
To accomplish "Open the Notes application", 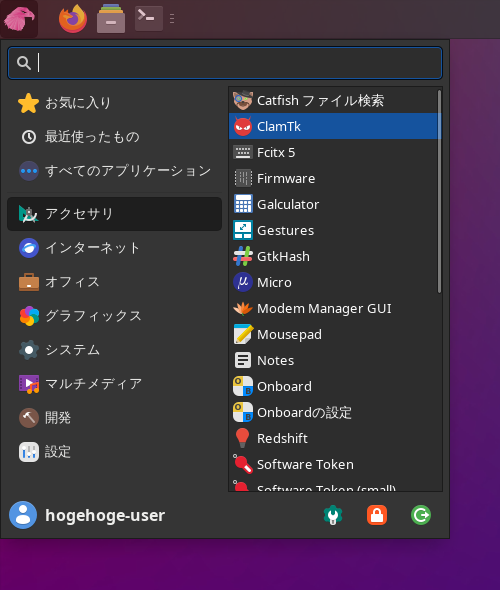I will click(x=333, y=360).
